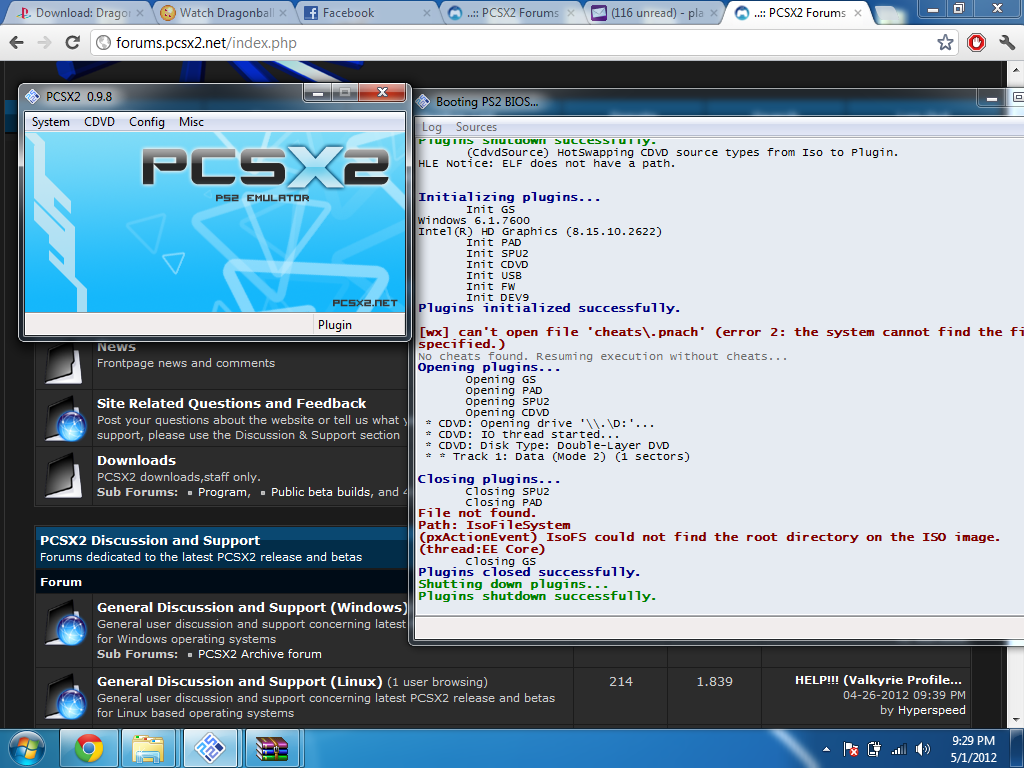This screenshot has width=1024, height=768.
Task: Click 'Shutting down plugins...' log line
Action: (x=513, y=584)
